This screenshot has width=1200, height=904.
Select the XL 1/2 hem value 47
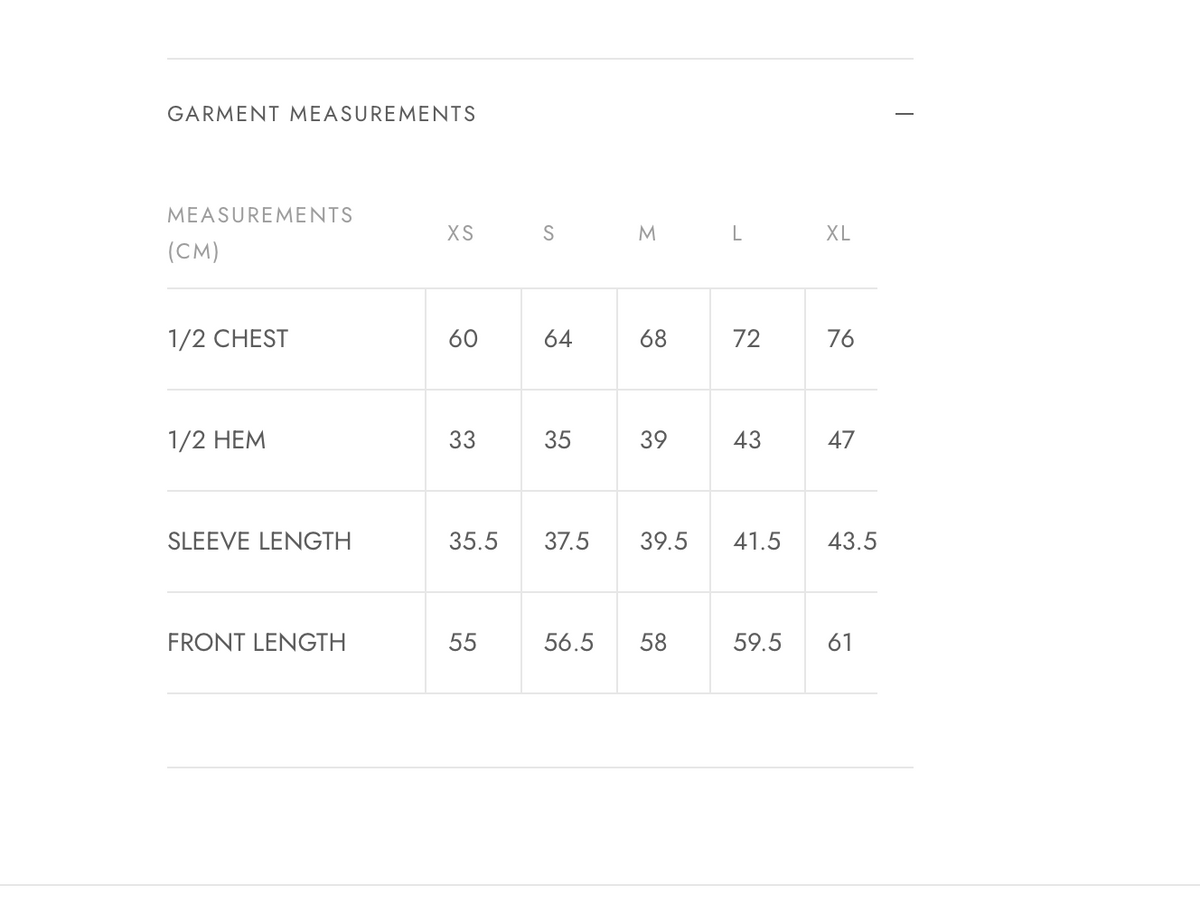click(x=841, y=440)
